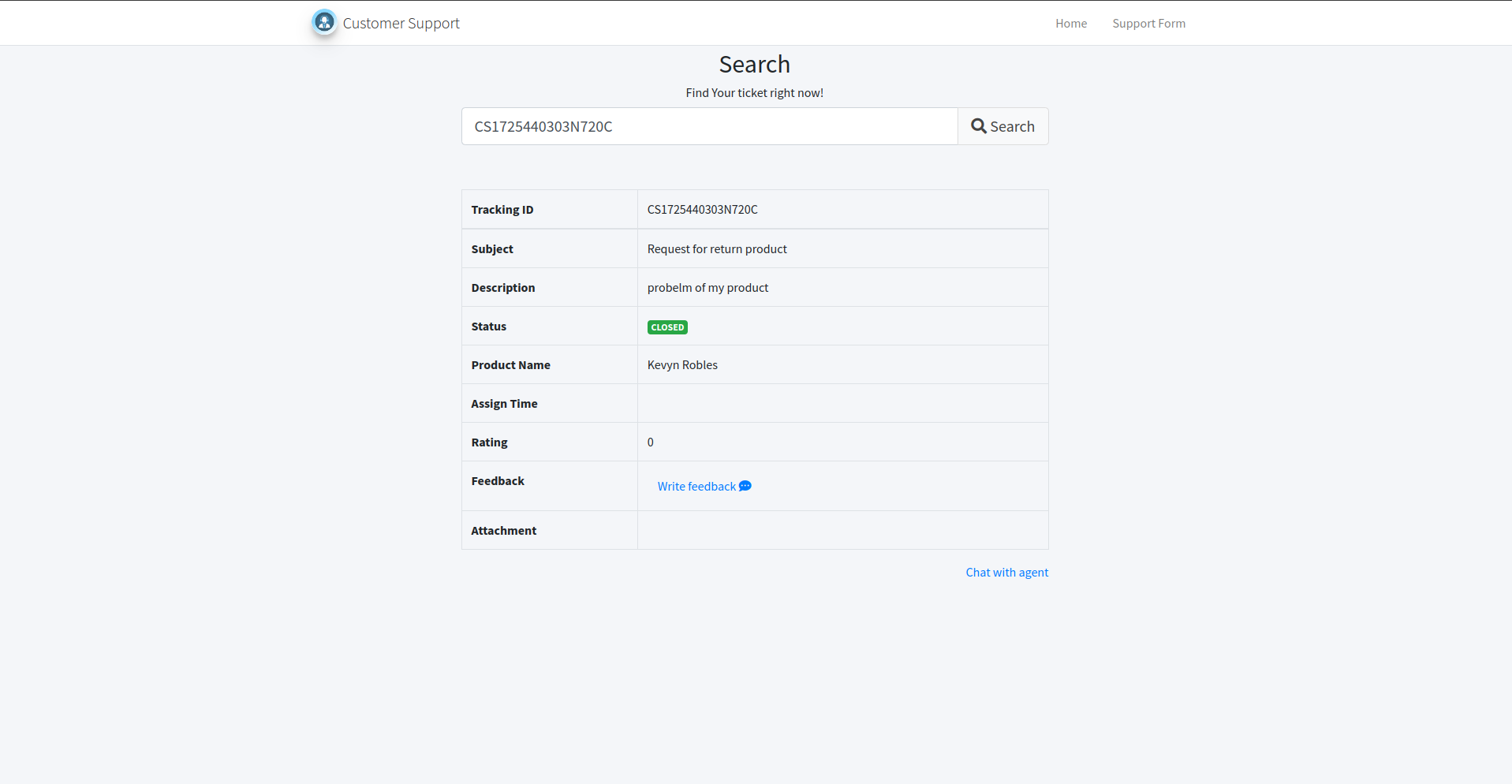The image size is (1512, 784).
Task: Open the Home navigation item
Action: [x=1070, y=24]
